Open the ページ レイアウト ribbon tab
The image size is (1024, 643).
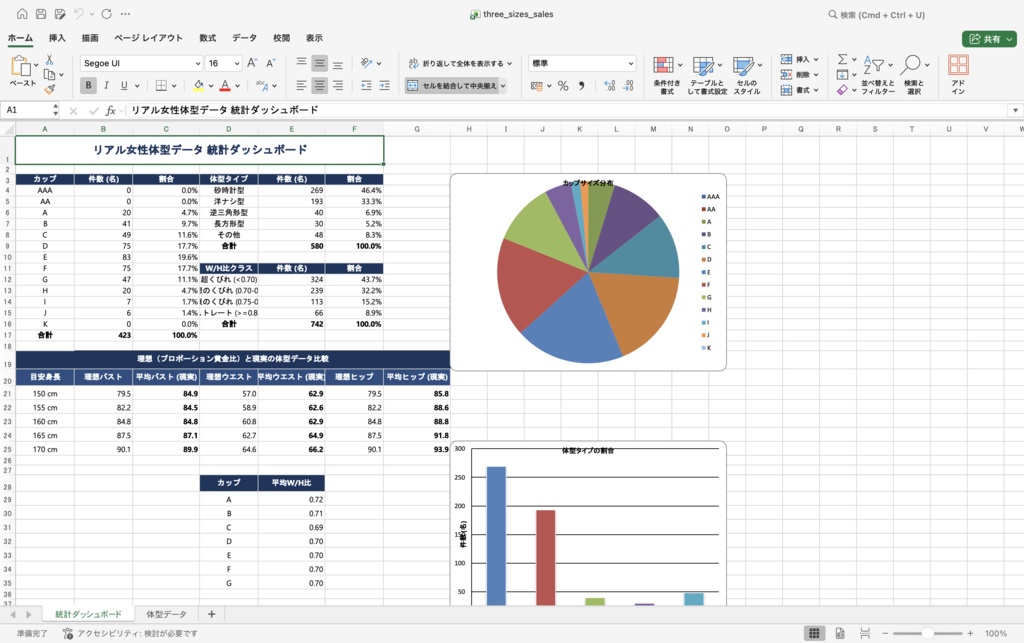click(x=148, y=38)
